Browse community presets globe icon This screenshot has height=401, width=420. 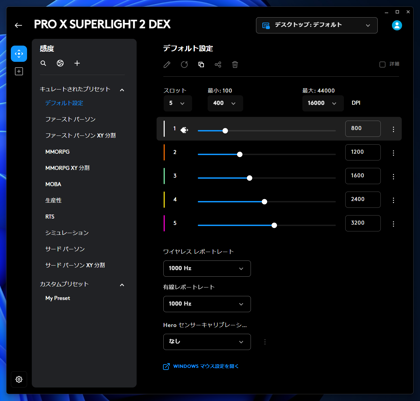click(60, 63)
